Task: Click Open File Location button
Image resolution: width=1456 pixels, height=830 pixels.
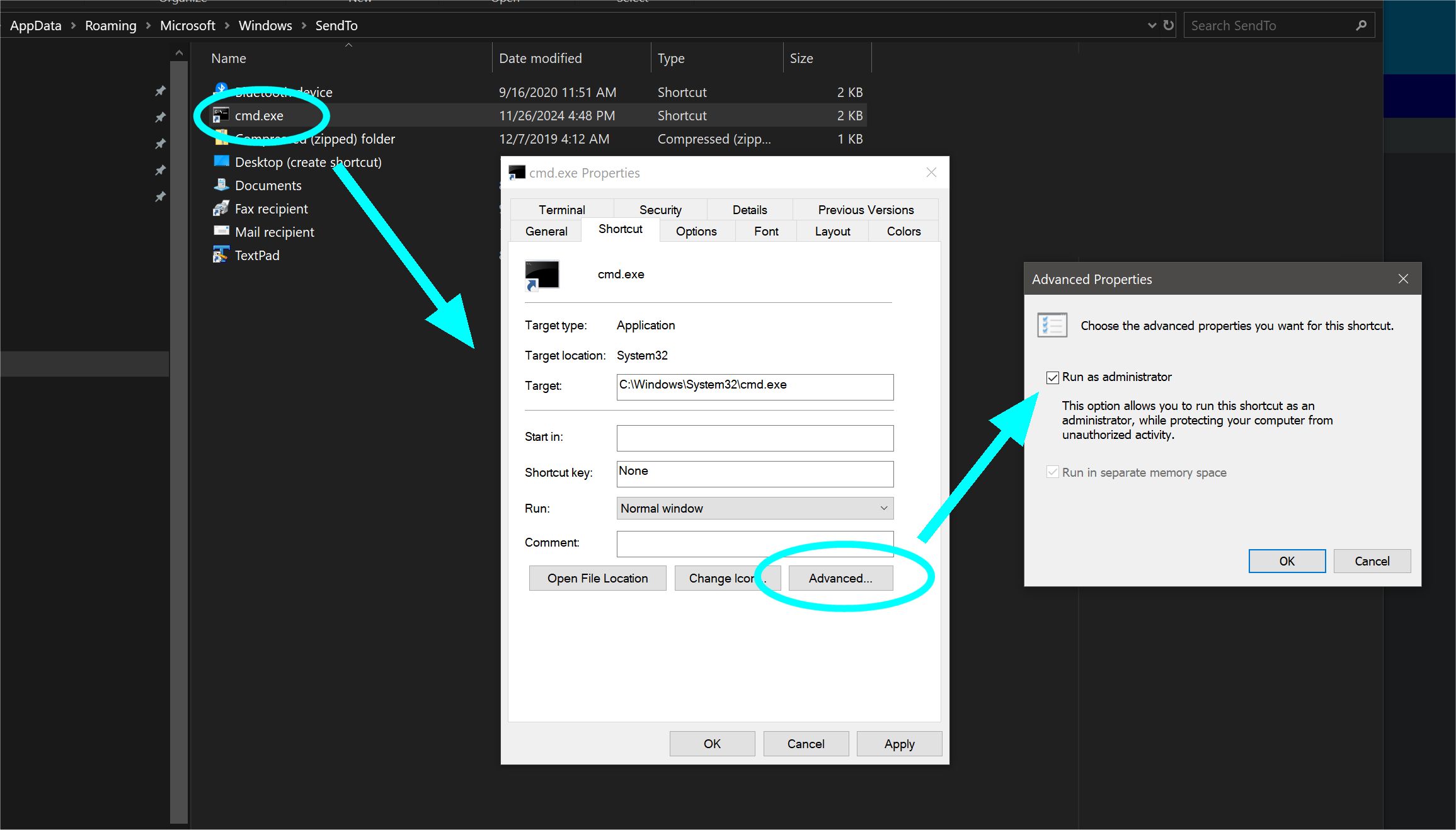Action: pos(597,578)
